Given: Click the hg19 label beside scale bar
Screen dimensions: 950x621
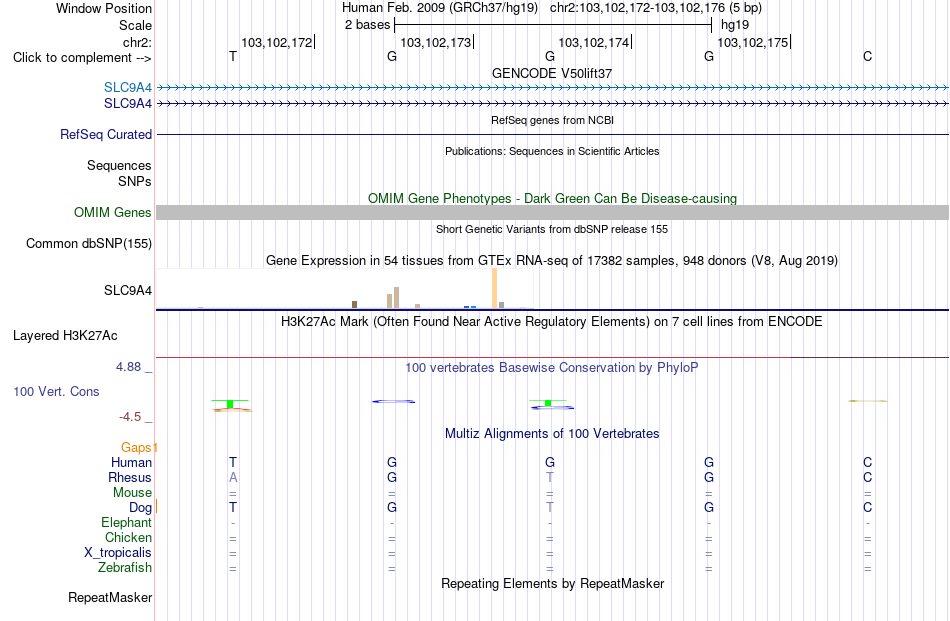Looking at the screenshot, I should coord(735,25).
